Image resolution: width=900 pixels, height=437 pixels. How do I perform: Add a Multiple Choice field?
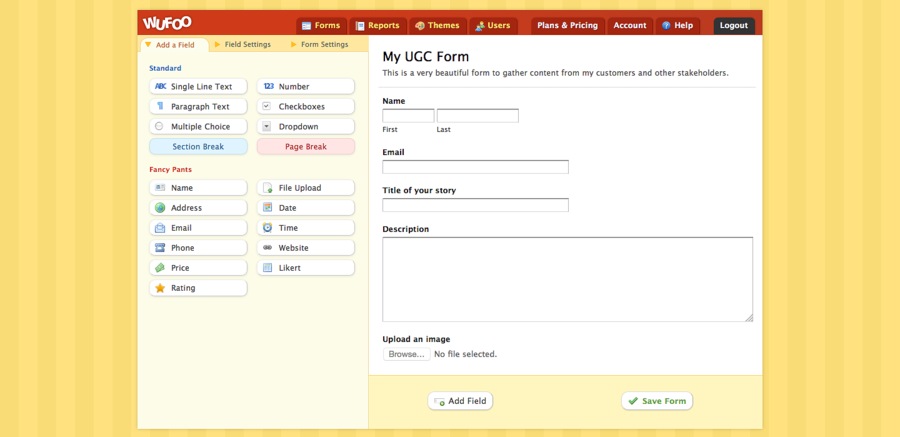click(198, 127)
